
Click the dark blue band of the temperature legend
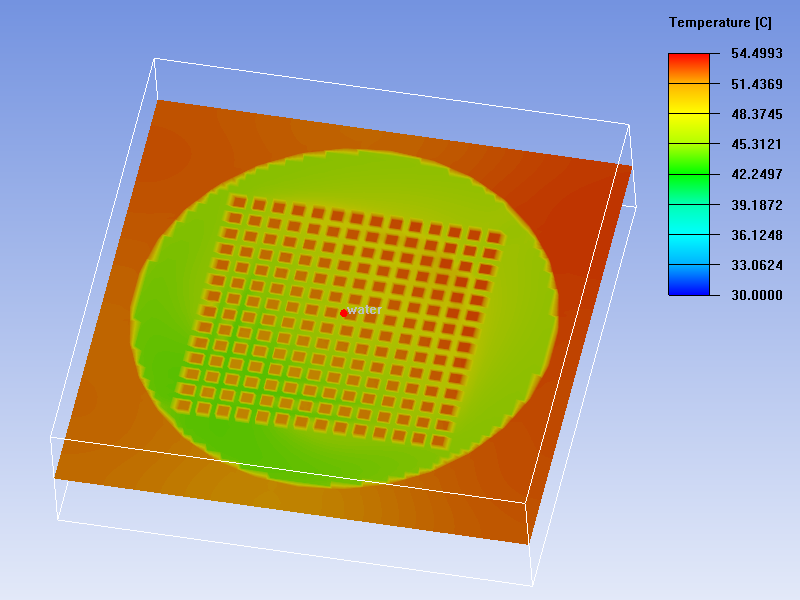pyautogui.click(x=689, y=280)
